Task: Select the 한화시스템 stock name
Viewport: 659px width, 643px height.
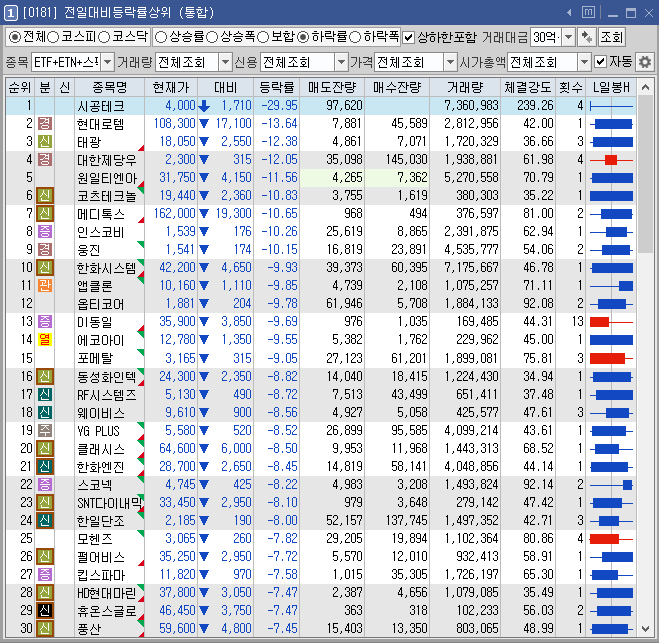Action: 107,268
